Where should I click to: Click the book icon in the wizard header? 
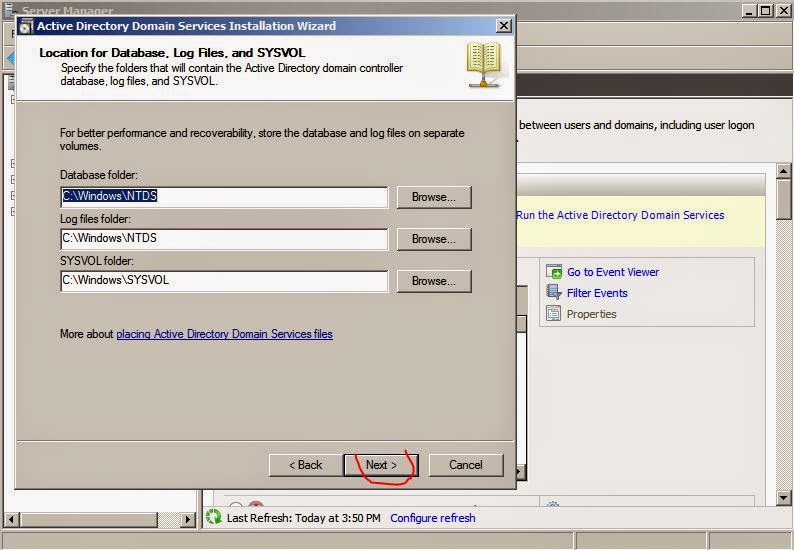[x=484, y=64]
